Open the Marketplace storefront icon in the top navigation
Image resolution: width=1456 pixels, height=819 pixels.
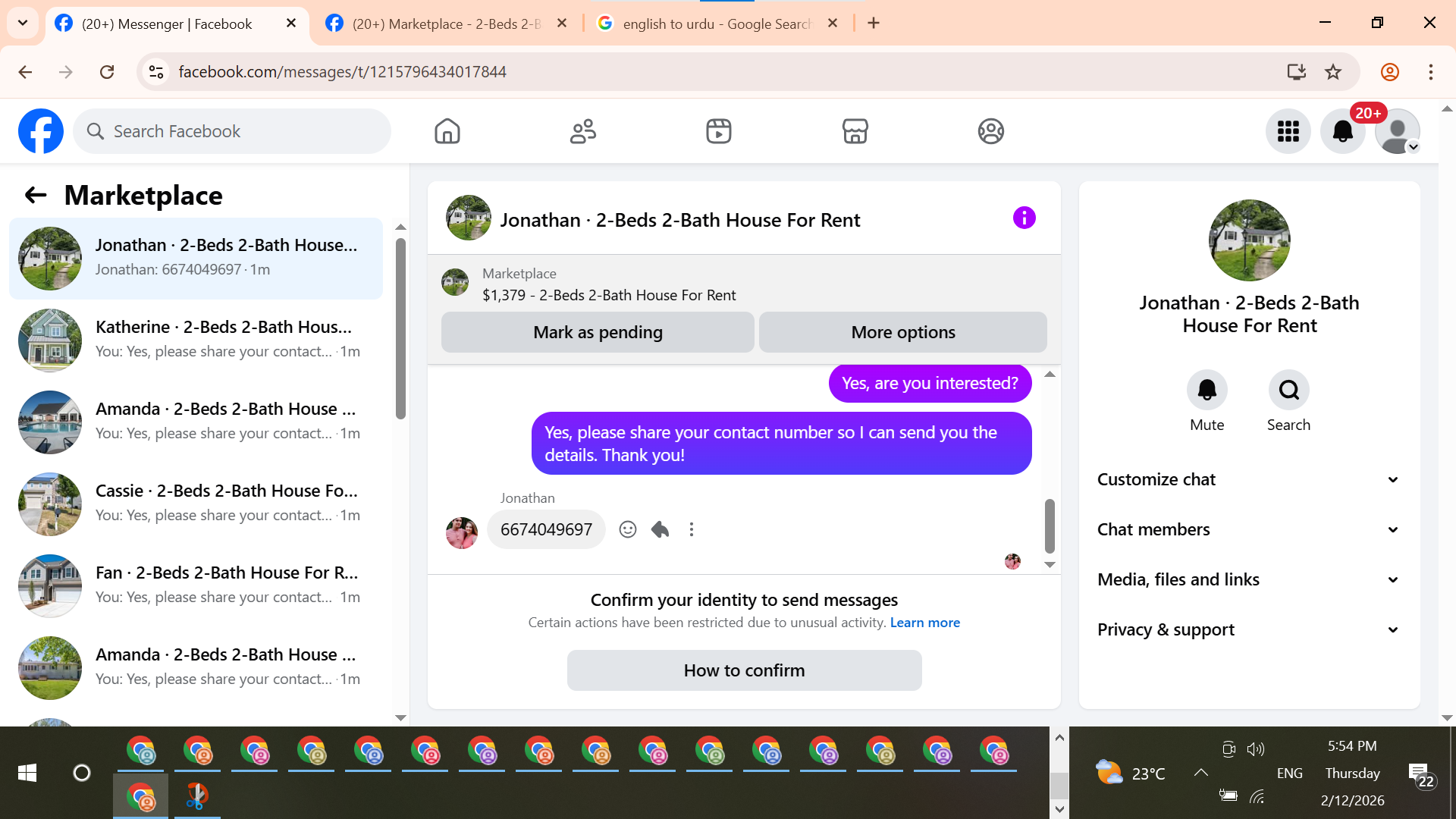[855, 131]
